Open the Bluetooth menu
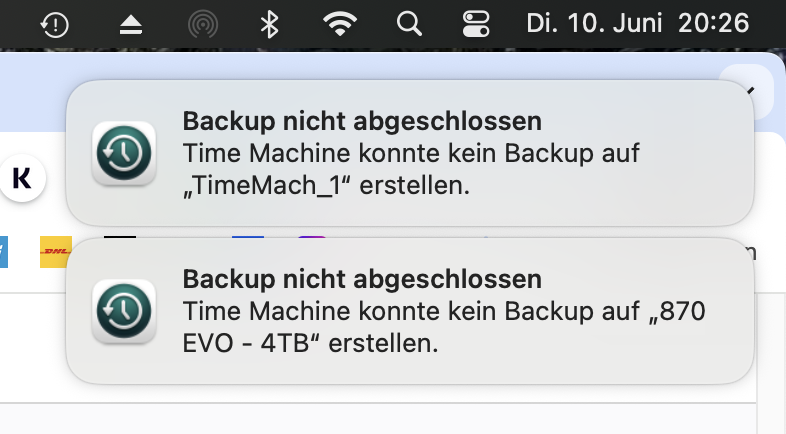Image resolution: width=786 pixels, height=434 pixels. [x=269, y=25]
